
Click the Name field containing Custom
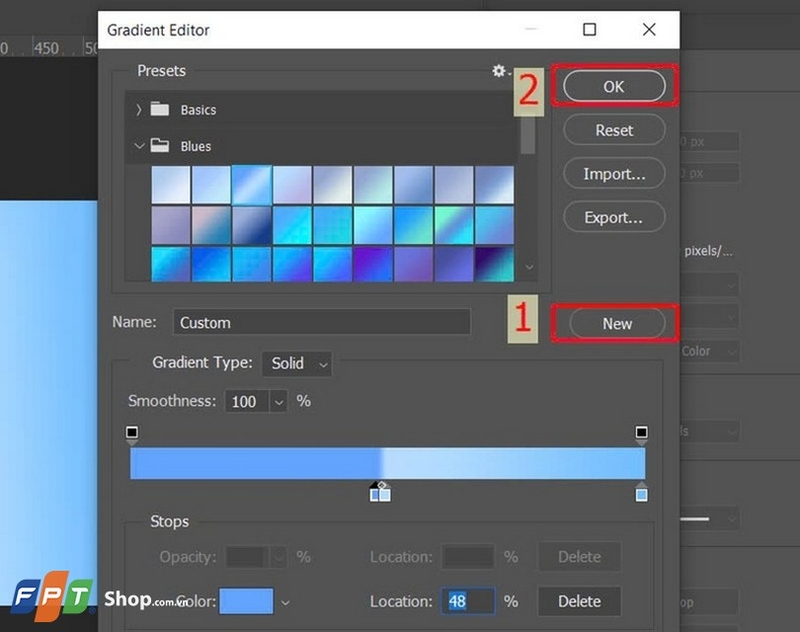pyautogui.click(x=321, y=322)
